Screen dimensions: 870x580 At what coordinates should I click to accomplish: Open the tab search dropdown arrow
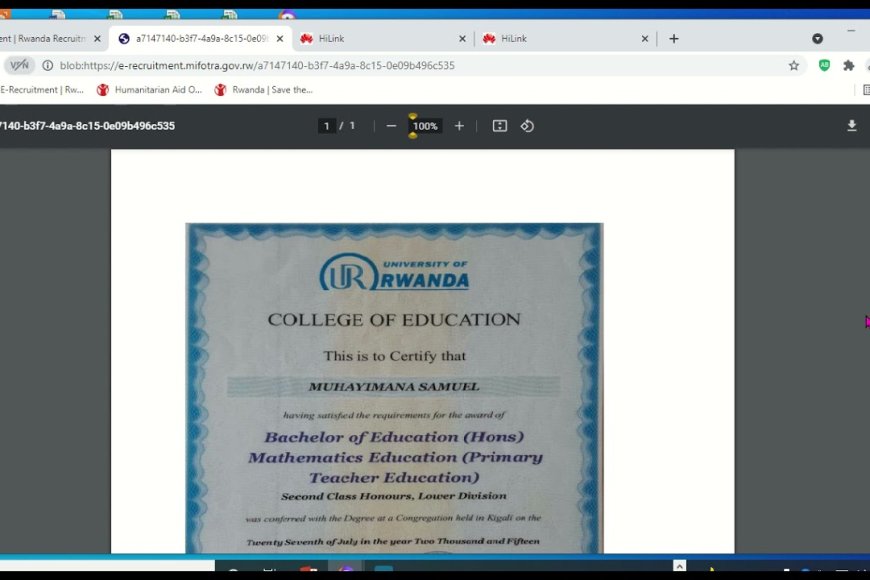coord(817,38)
